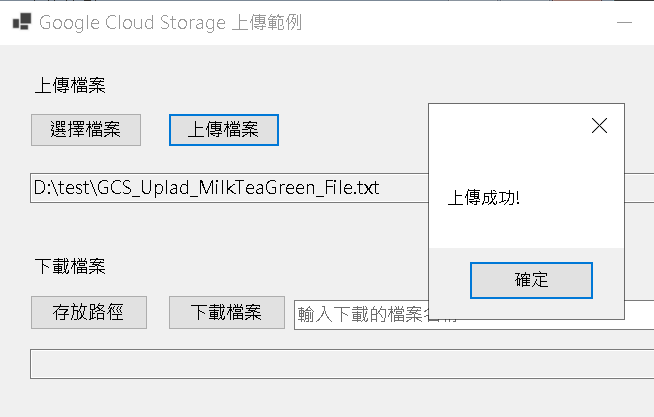The height and width of the screenshot is (417, 654).
Task: Click the 上傳檔案 button
Action: pyautogui.click(x=224, y=130)
